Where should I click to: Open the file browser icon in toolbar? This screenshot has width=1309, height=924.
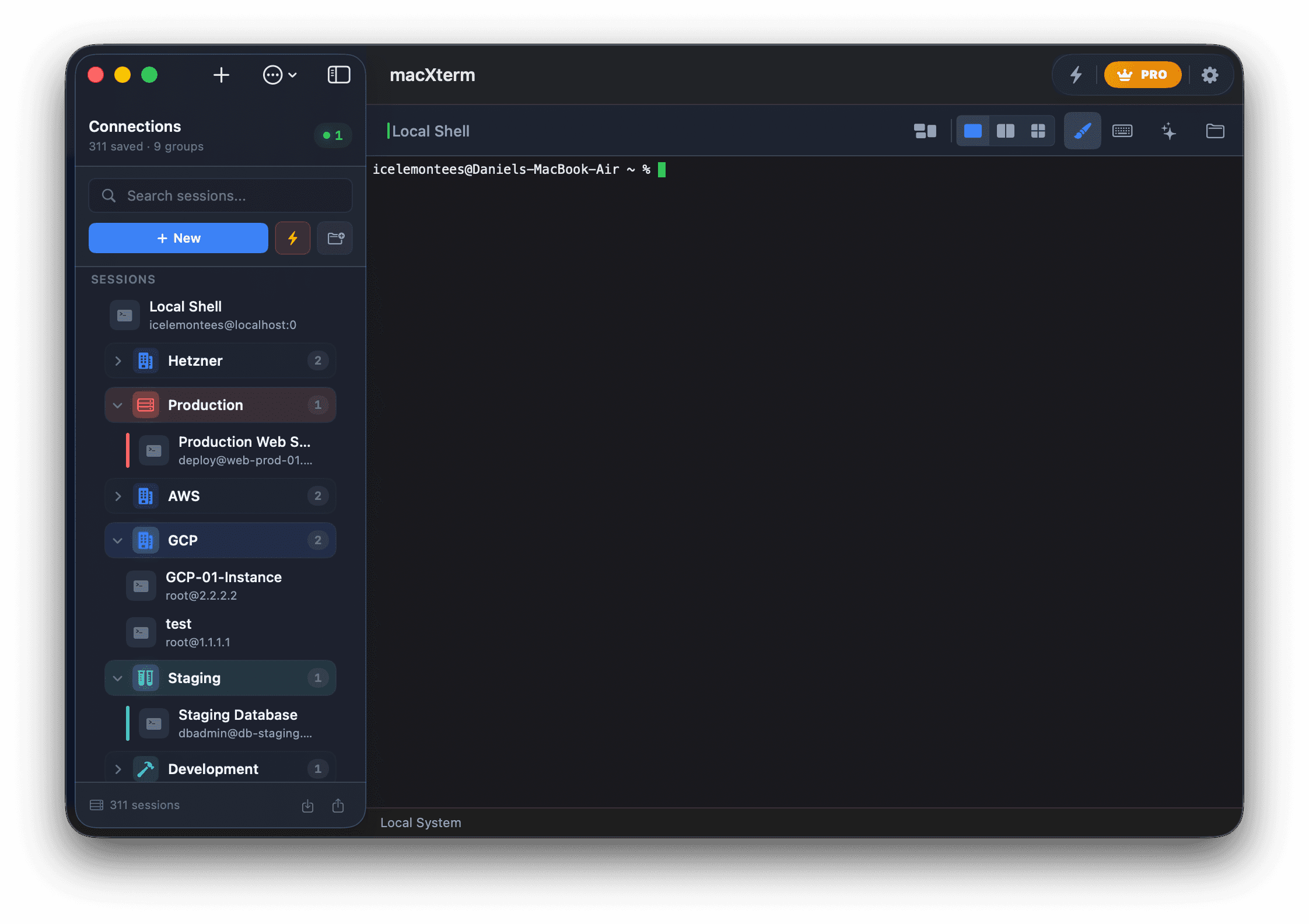(1216, 131)
